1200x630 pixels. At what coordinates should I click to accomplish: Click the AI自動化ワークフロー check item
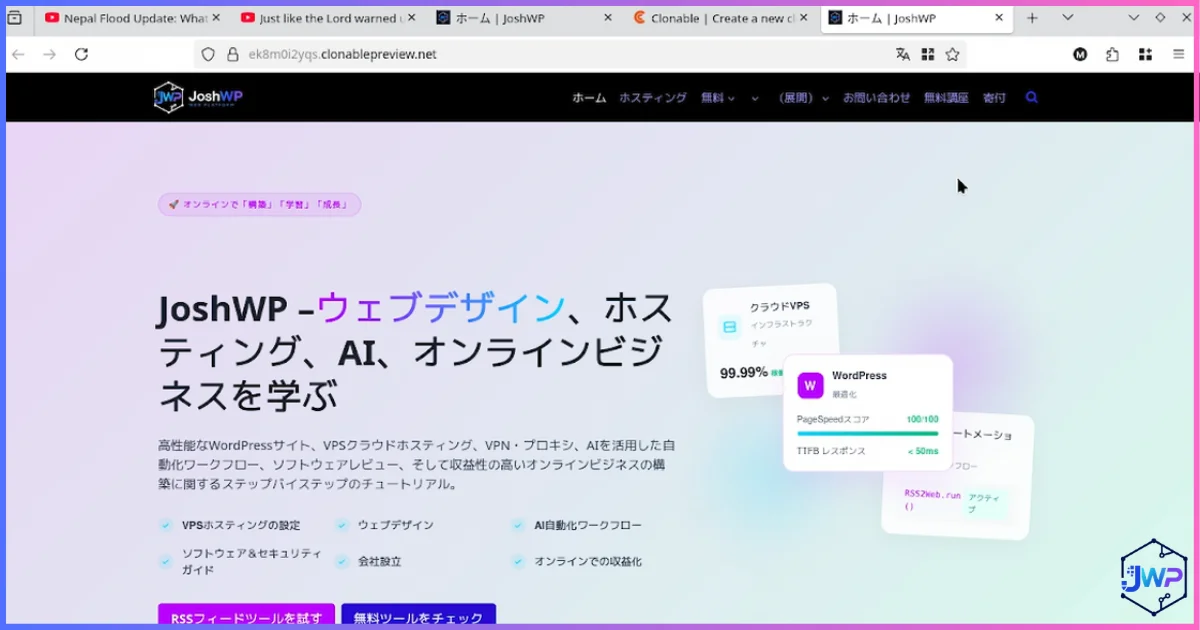click(576, 525)
